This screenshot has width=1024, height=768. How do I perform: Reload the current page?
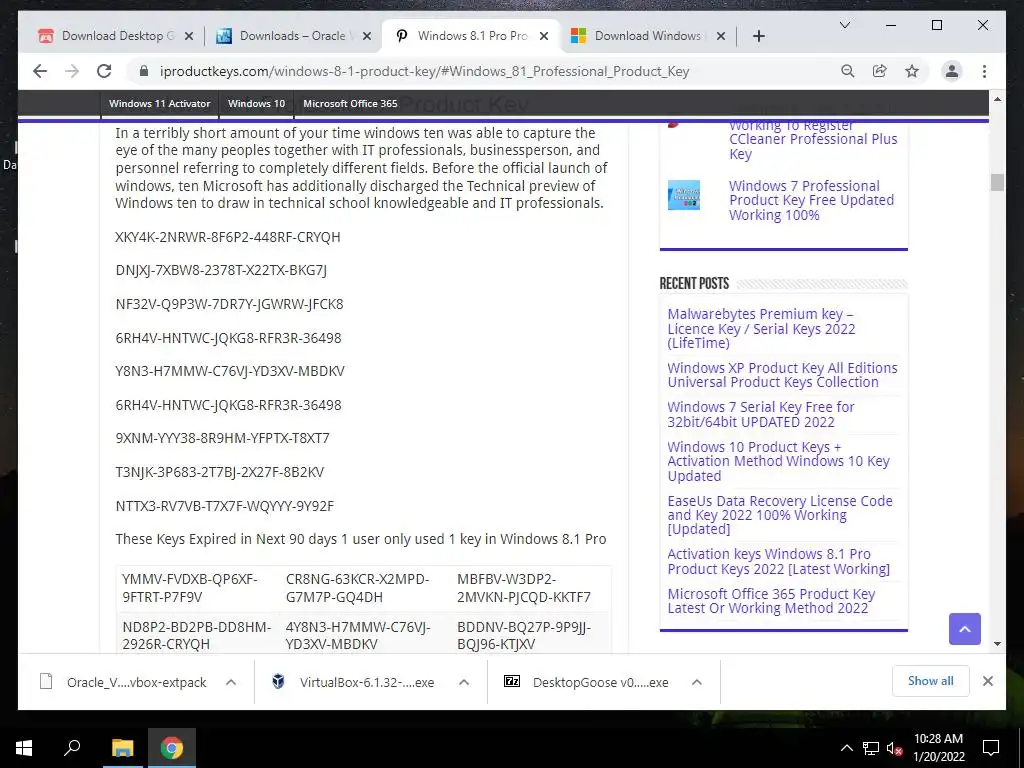pos(104,71)
